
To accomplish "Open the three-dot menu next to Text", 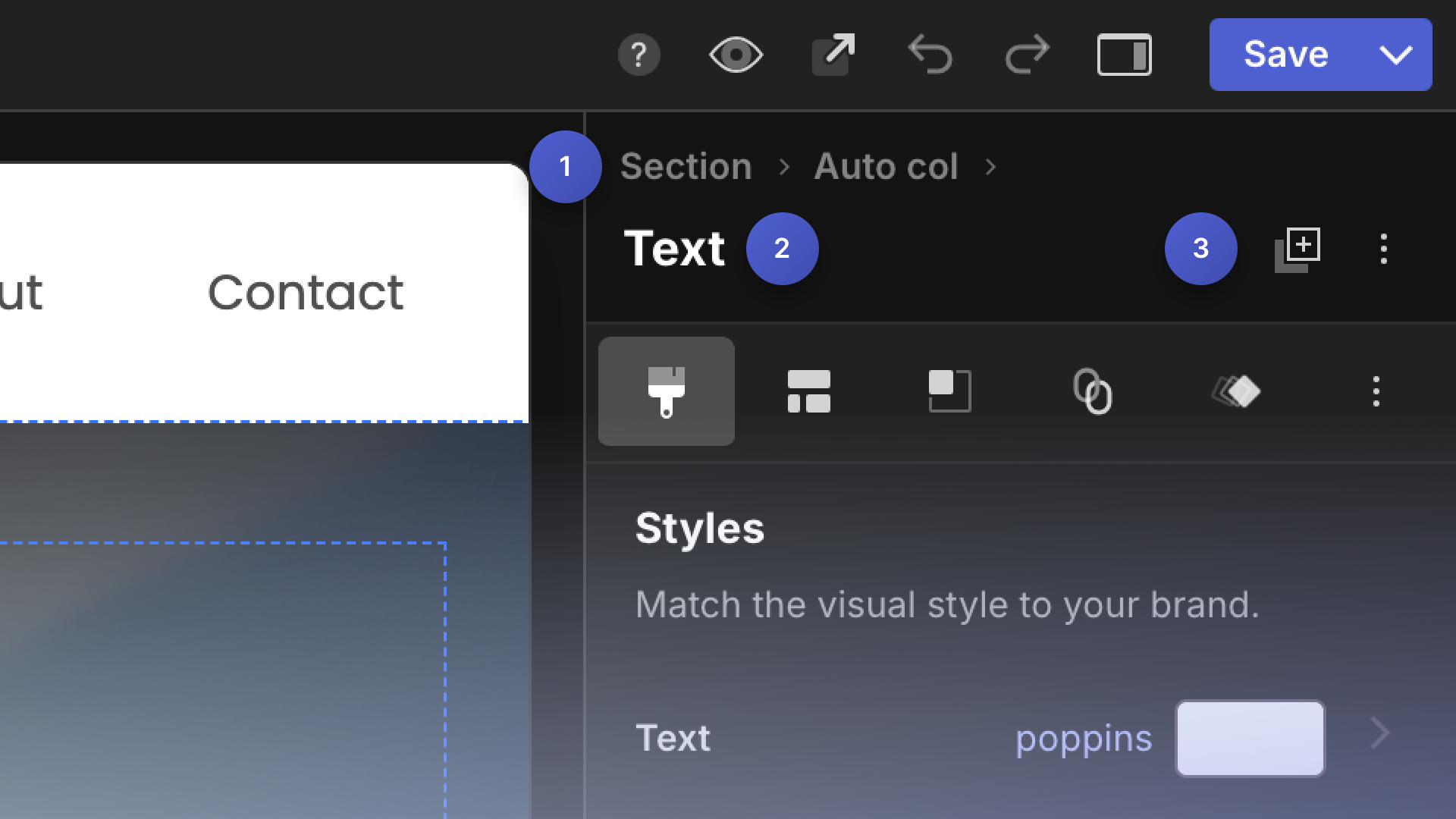I will coord(1383,248).
